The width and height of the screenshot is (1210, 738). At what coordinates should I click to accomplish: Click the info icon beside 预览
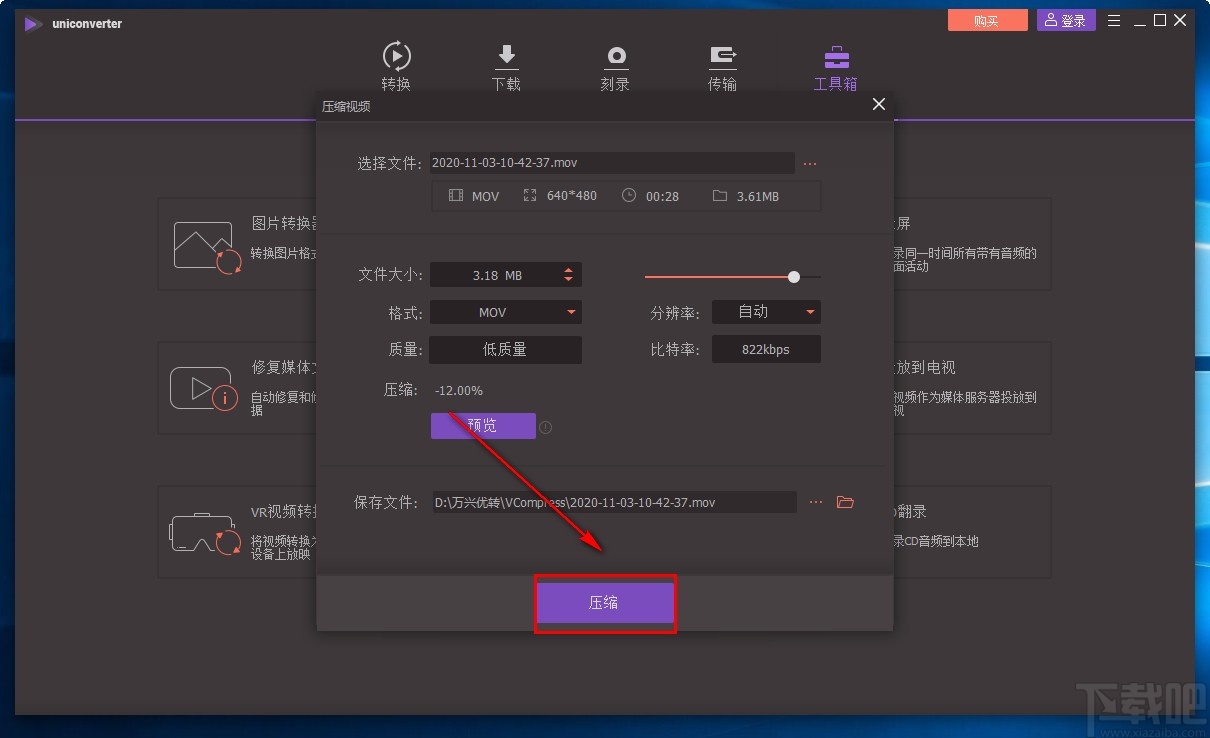[545, 426]
